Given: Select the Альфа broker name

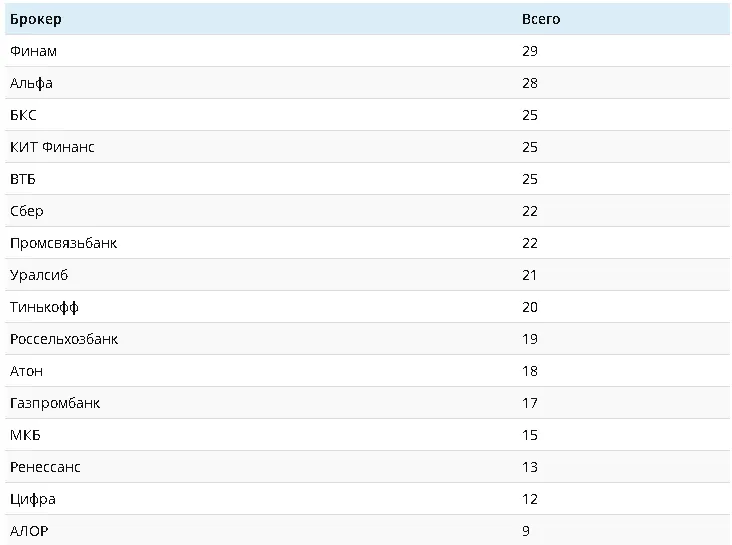Looking at the screenshot, I should point(31,83).
